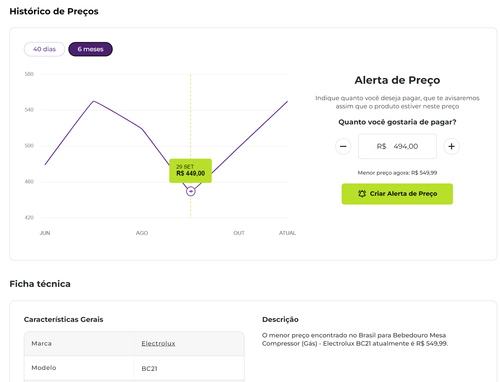500x382 pixels.
Task: Open the Electrolux brand link
Action: coord(158,343)
